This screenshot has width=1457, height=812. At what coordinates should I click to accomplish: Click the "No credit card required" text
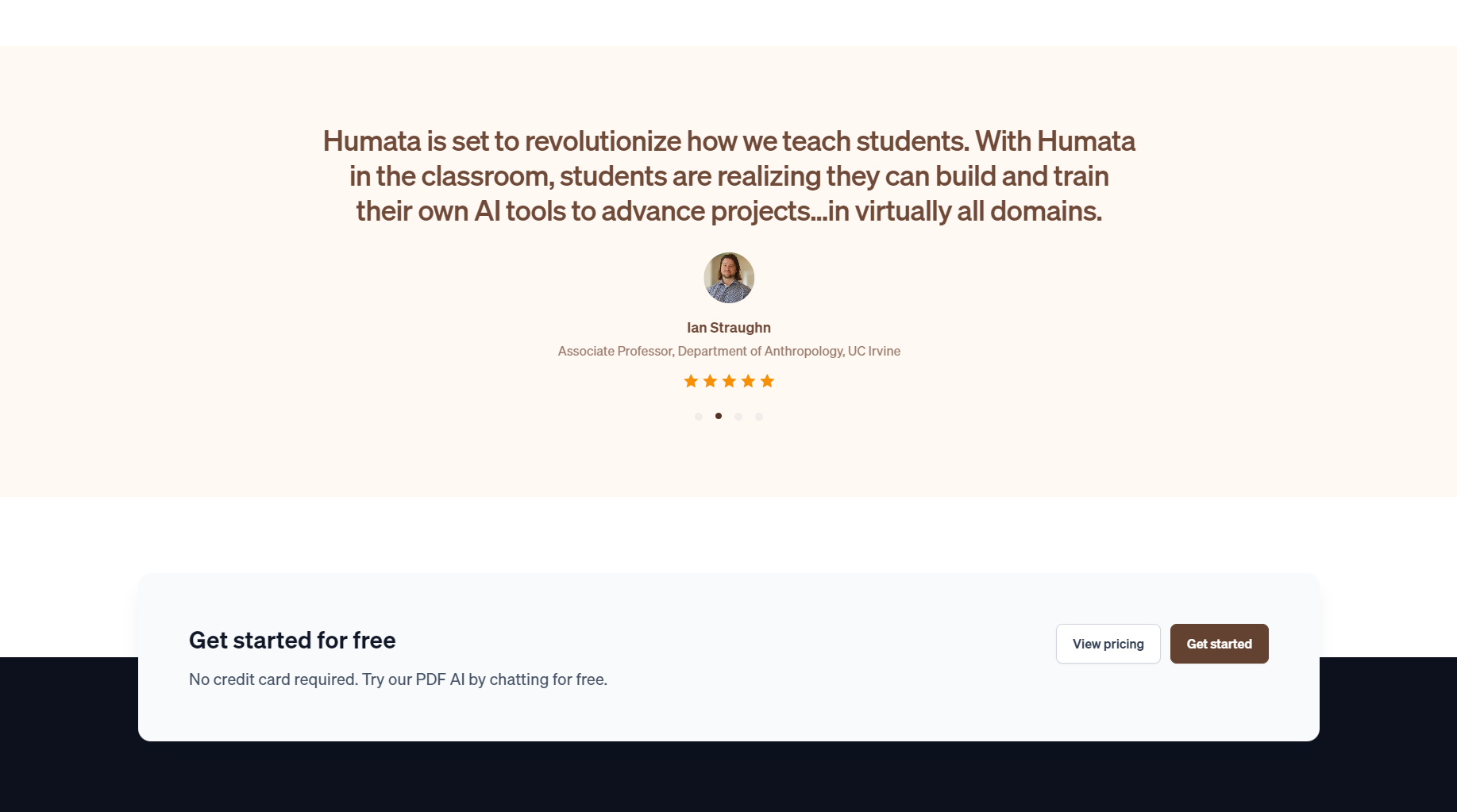pos(273,679)
